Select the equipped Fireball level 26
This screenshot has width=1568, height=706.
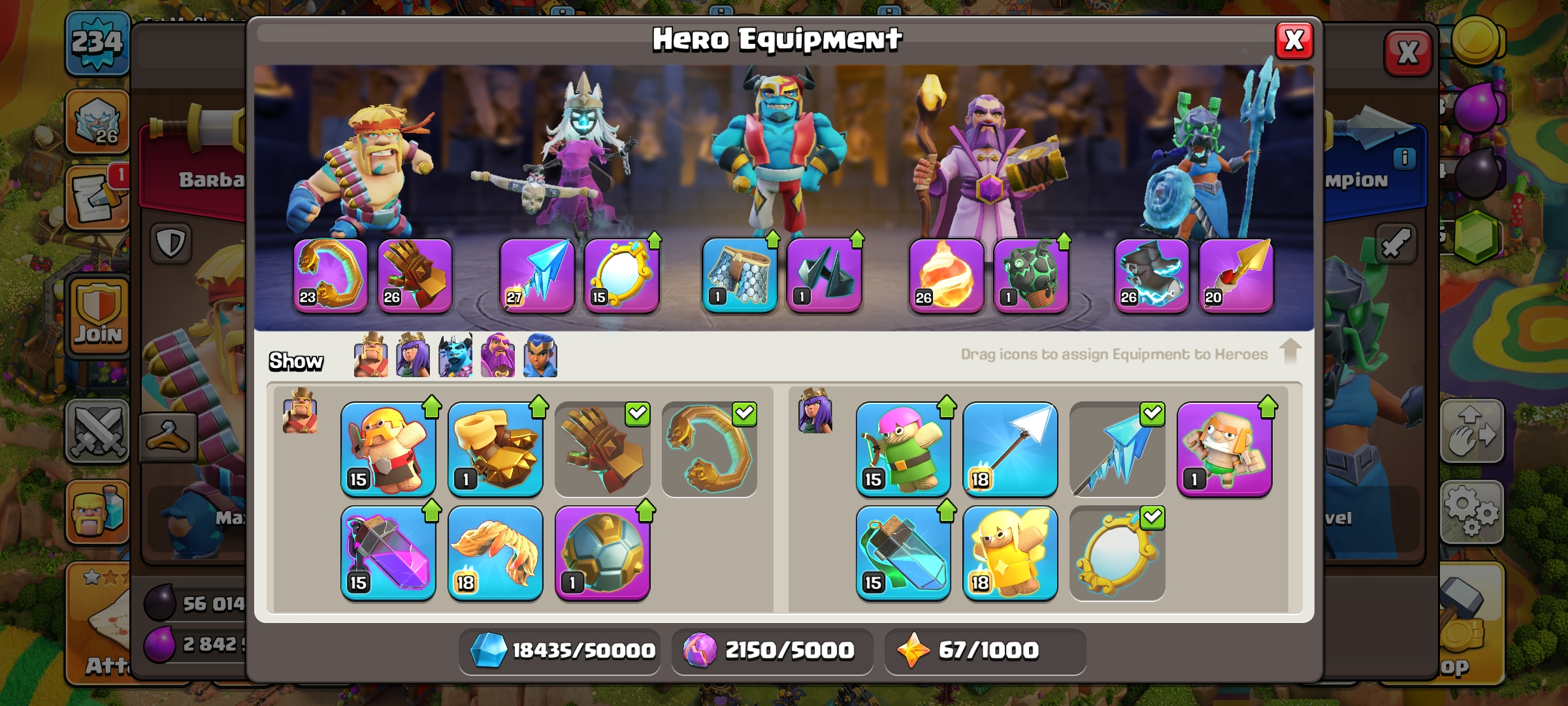(946, 275)
